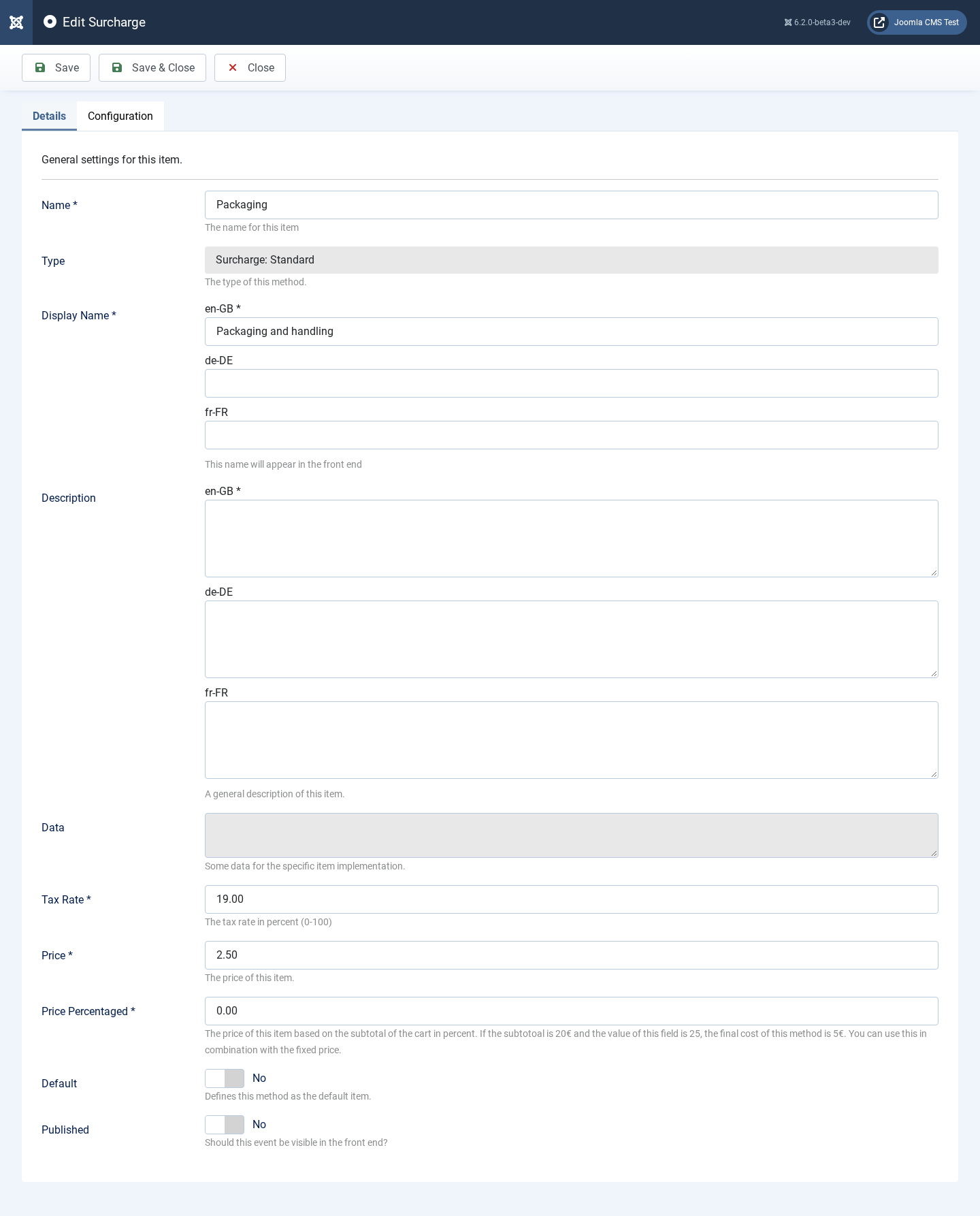This screenshot has width=980, height=1216.
Task: Switch to the Details tab
Action: pos(49,116)
